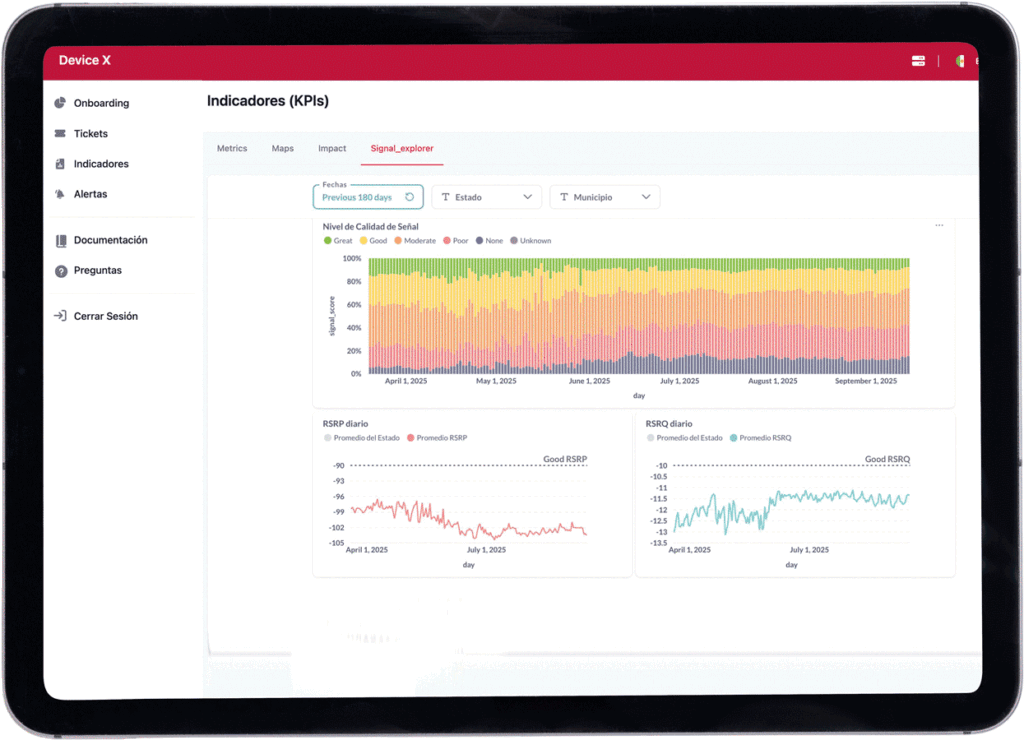
Task: Click the Tickets icon in sidebar
Action: point(61,134)
